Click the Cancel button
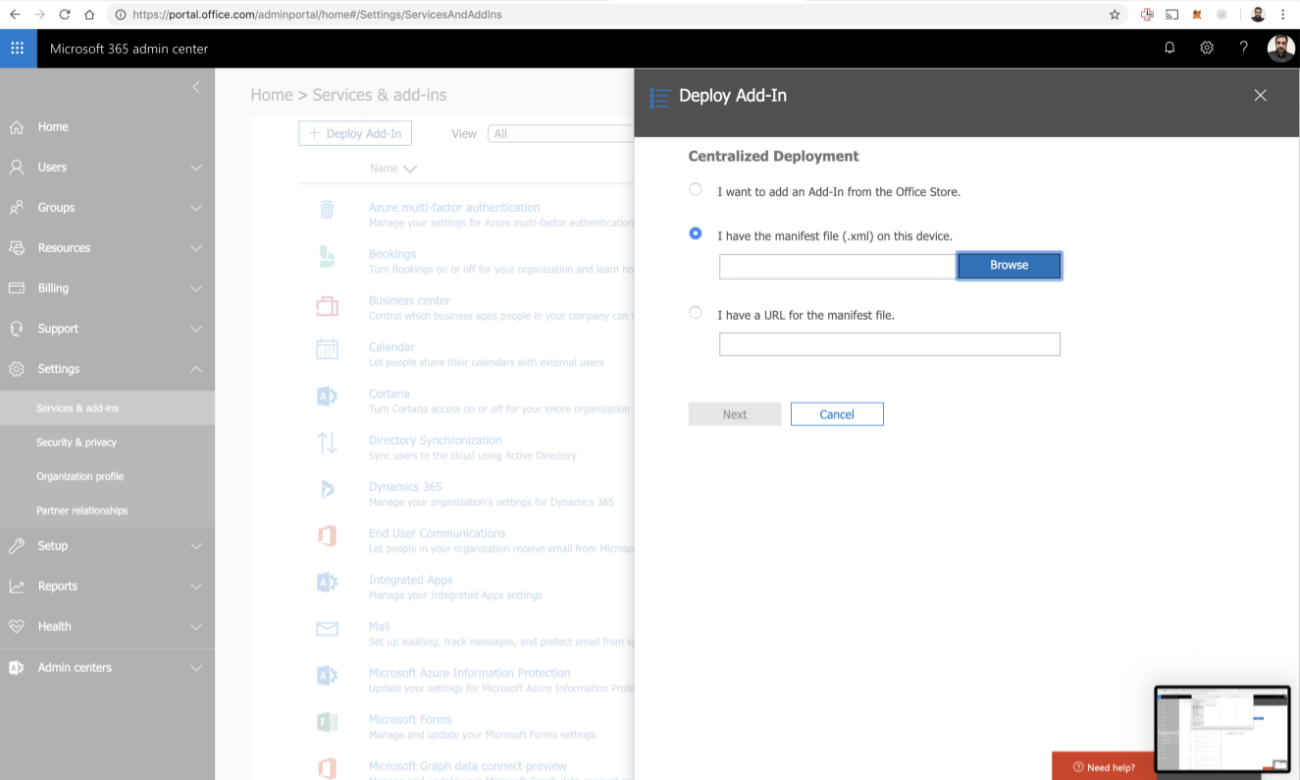Screen dimensions: 1300x780 837,414
